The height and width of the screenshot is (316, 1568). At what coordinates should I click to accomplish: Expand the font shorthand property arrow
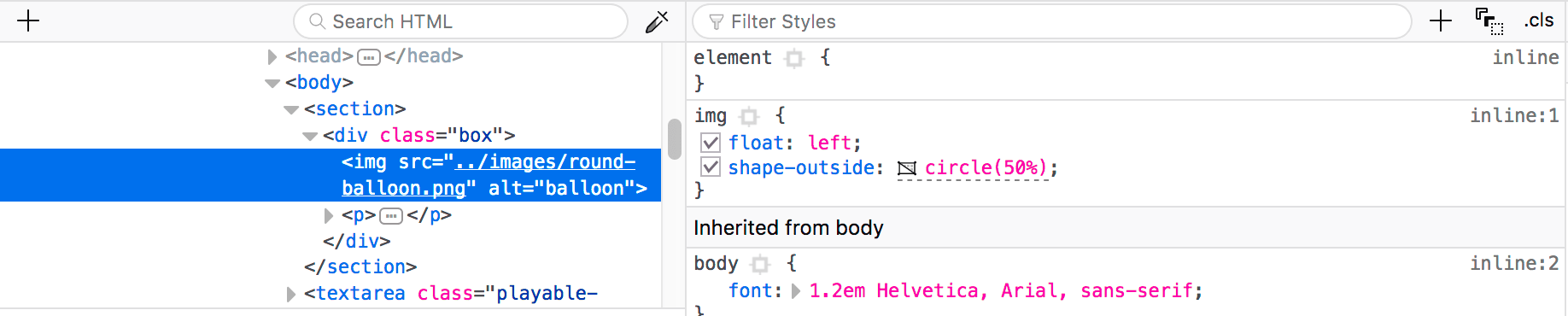(796, 291)
